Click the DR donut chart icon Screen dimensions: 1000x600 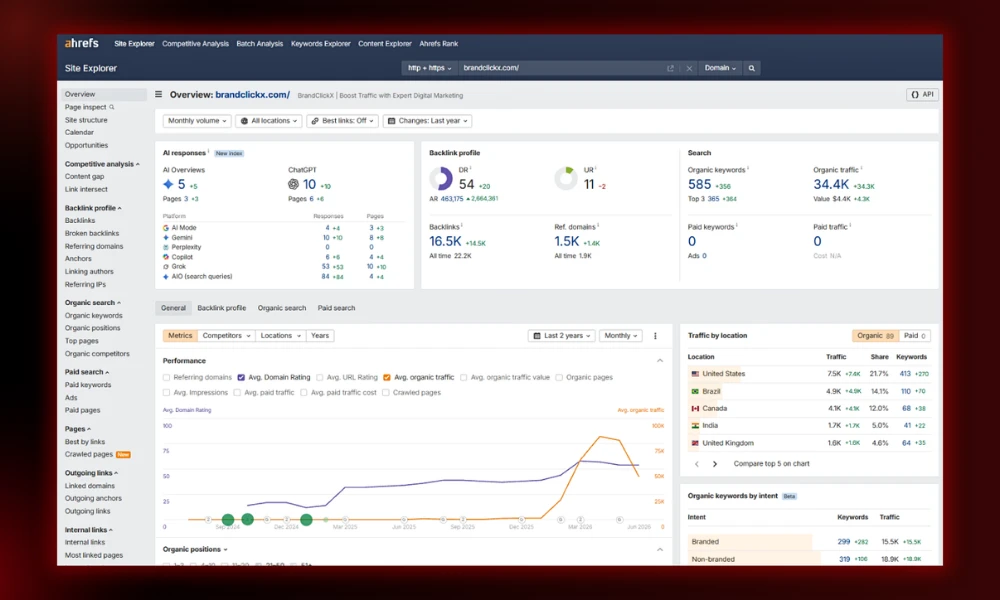click(441, 179)
